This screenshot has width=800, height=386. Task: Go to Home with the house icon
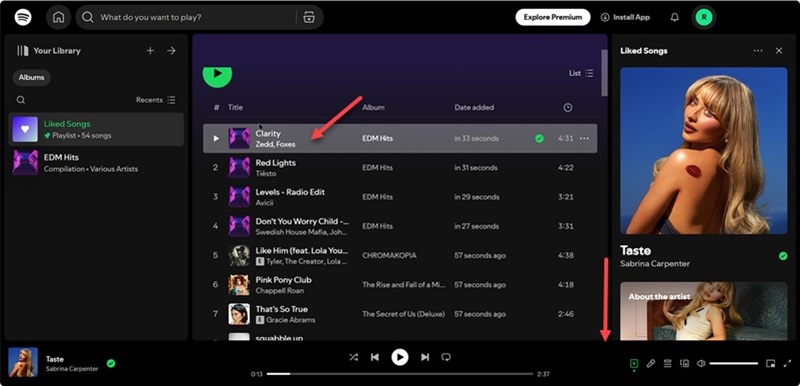coord(59,17)
